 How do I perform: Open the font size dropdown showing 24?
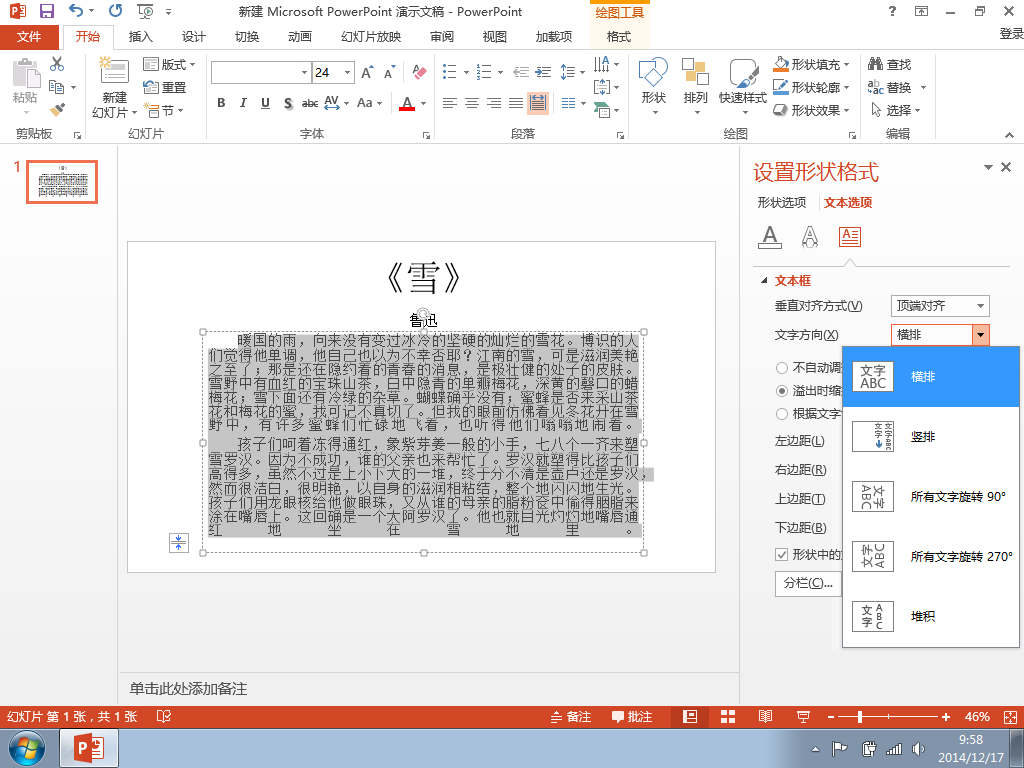[x=348, y=72]
